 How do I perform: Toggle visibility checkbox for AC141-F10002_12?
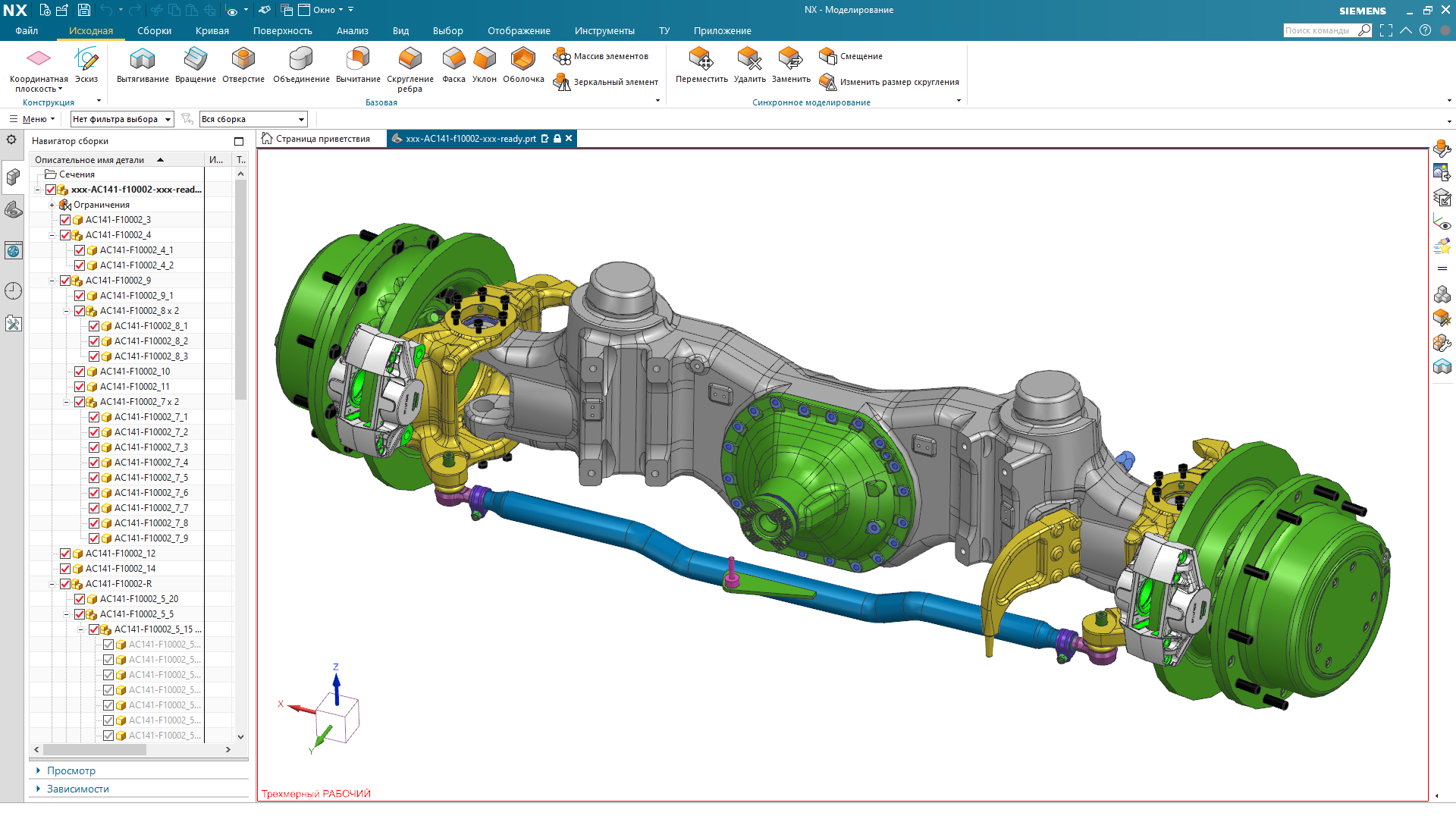tap(65, 554)
